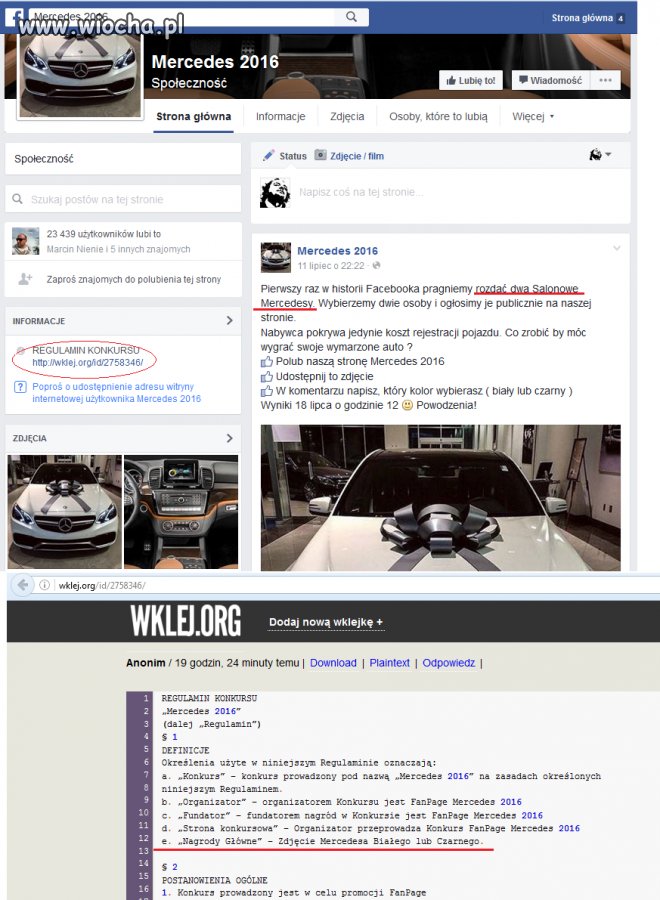
Task: Click the Wiadomość button
Action: [550, 80]
